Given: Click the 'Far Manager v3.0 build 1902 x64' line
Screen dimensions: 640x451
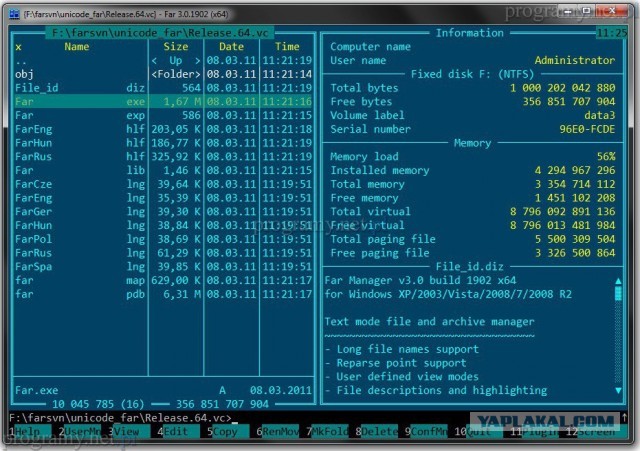Looking at the screenshot, I should pyautogui.click(x=420, y=280).
